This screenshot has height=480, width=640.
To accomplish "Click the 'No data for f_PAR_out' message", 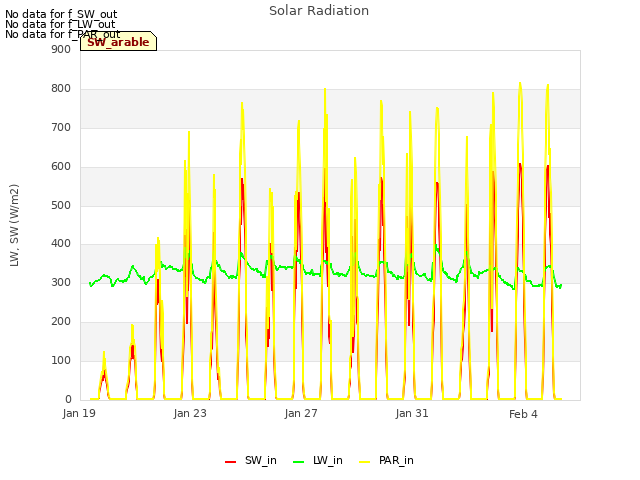I will (x=62, y=34).
